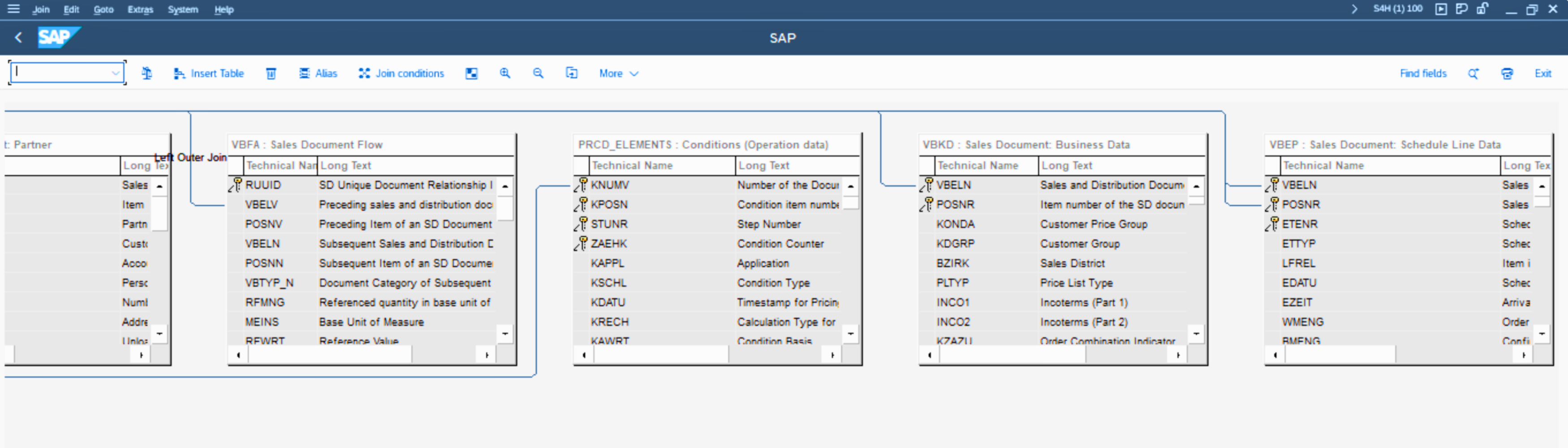Screen dimensions: 1568x448
Task: Click the zoom out magnifier icon
Action: point(538,73)
